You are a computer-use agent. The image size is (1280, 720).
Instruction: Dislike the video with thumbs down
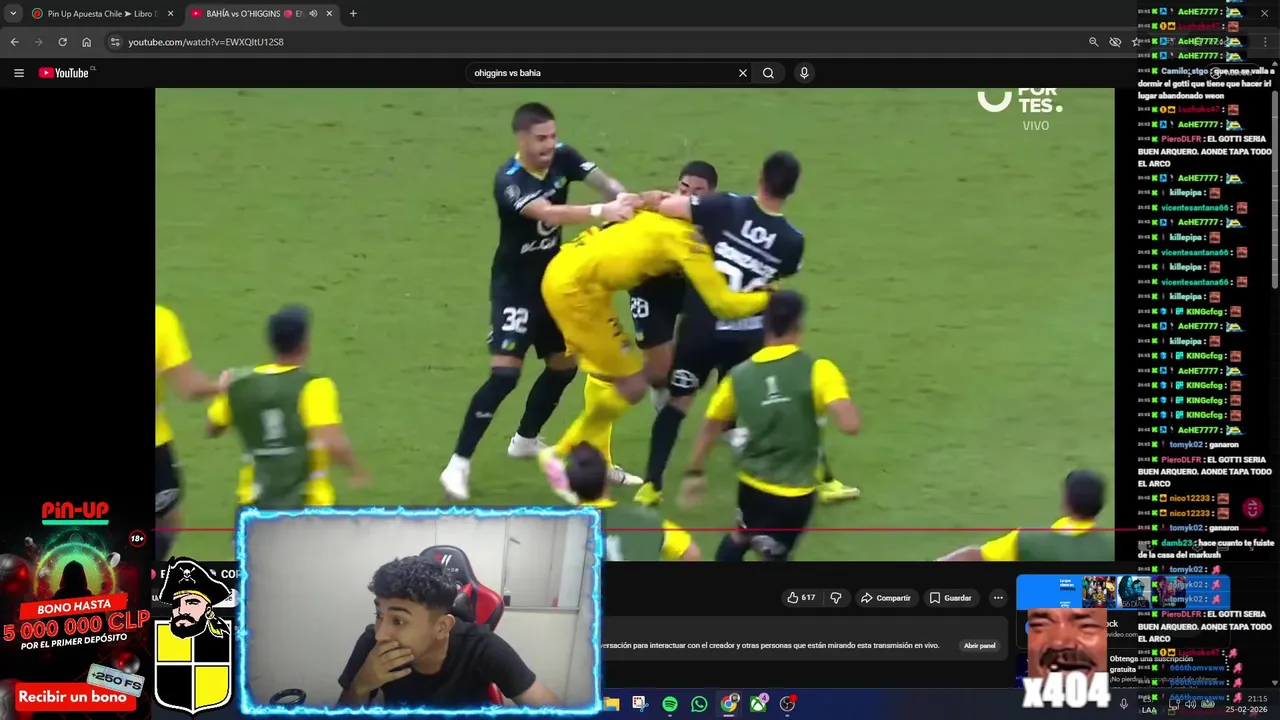pyautogui.click(x=836, y=598)
